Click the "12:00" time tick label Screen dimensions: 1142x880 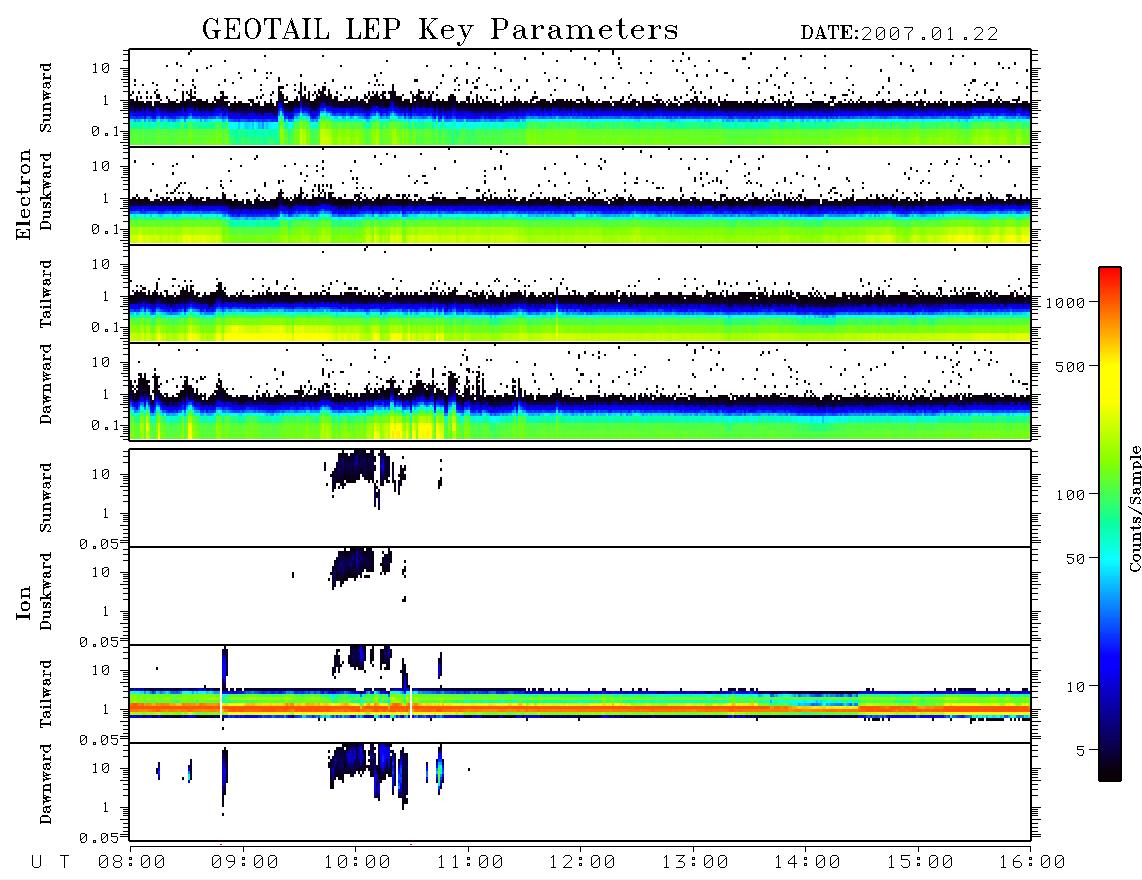pyautogui.click(x=582, y=863)
